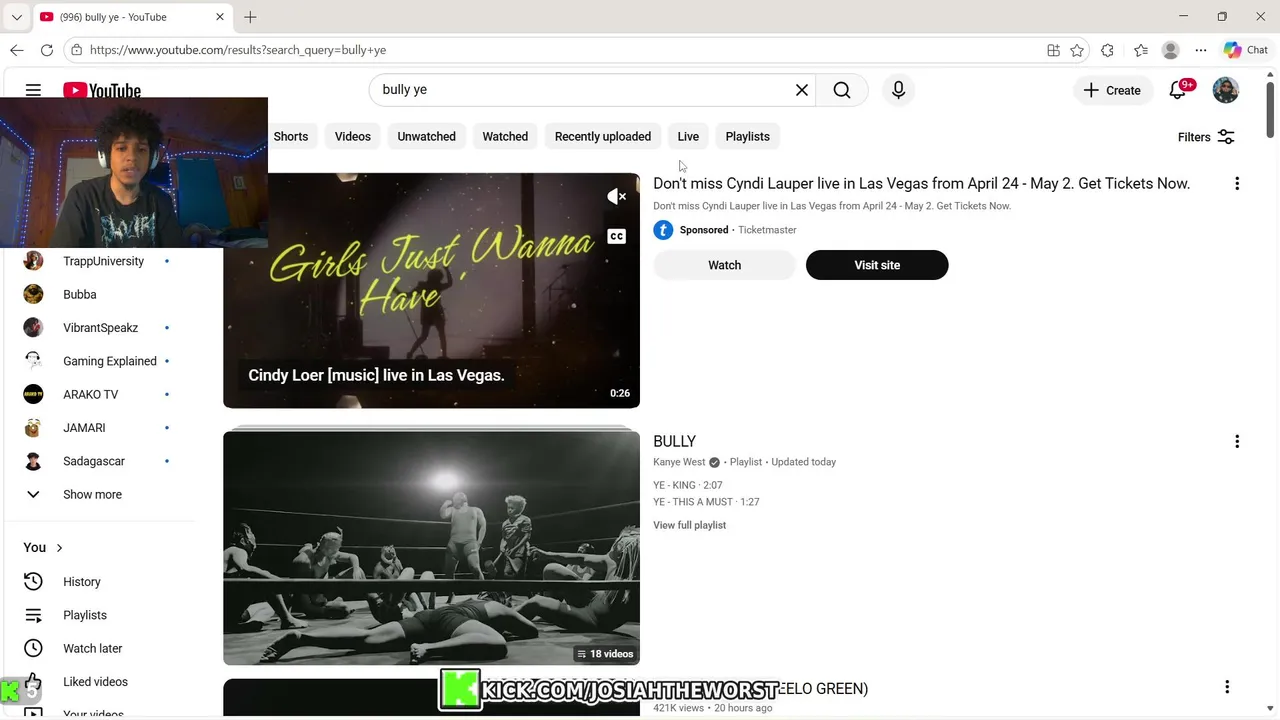Select the Watched filter chip
Screen dimensions: 1280x720
click(x=505, y=137)
